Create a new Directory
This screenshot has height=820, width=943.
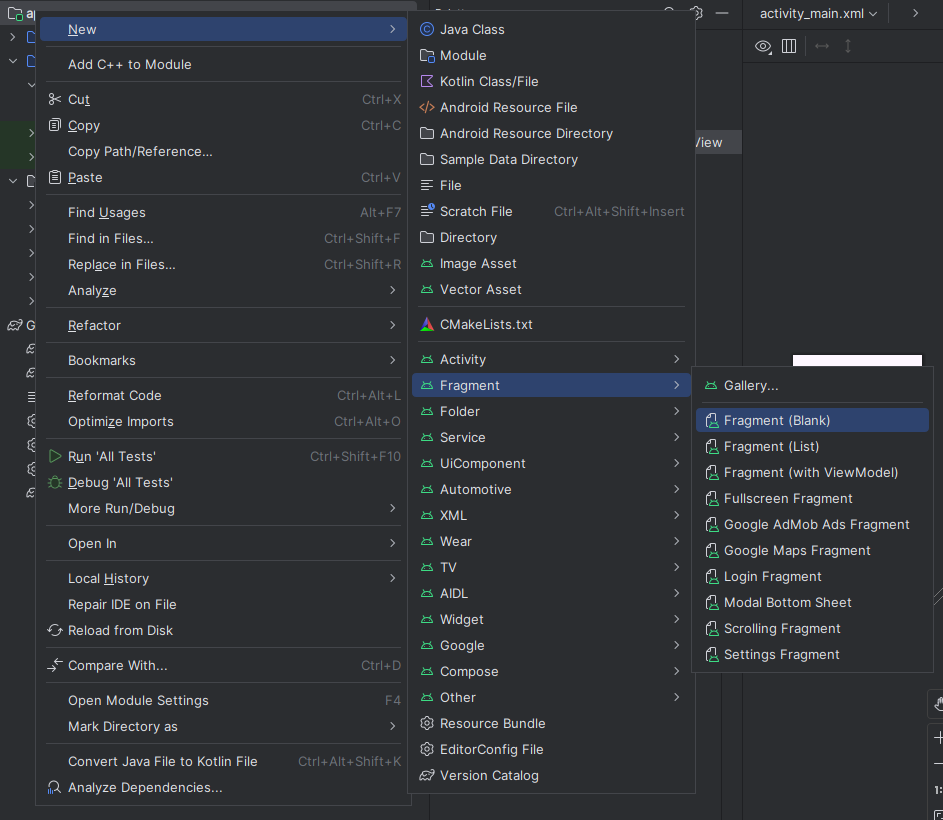pos(550,238)
